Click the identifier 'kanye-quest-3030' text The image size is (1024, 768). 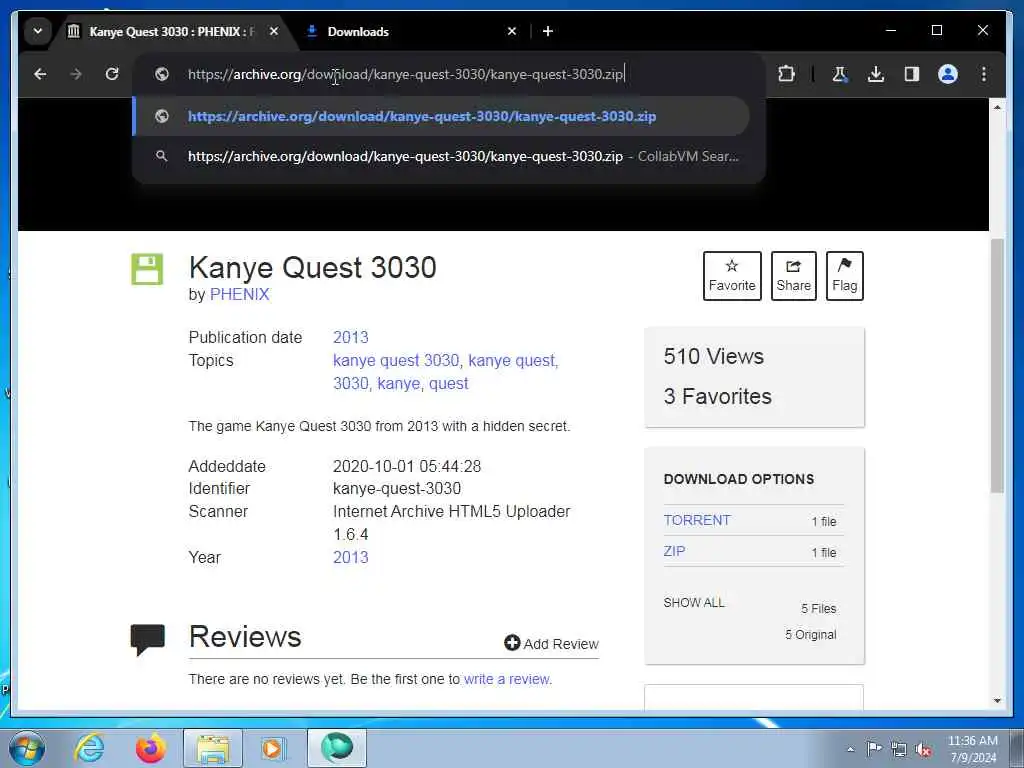coord(397,488)
